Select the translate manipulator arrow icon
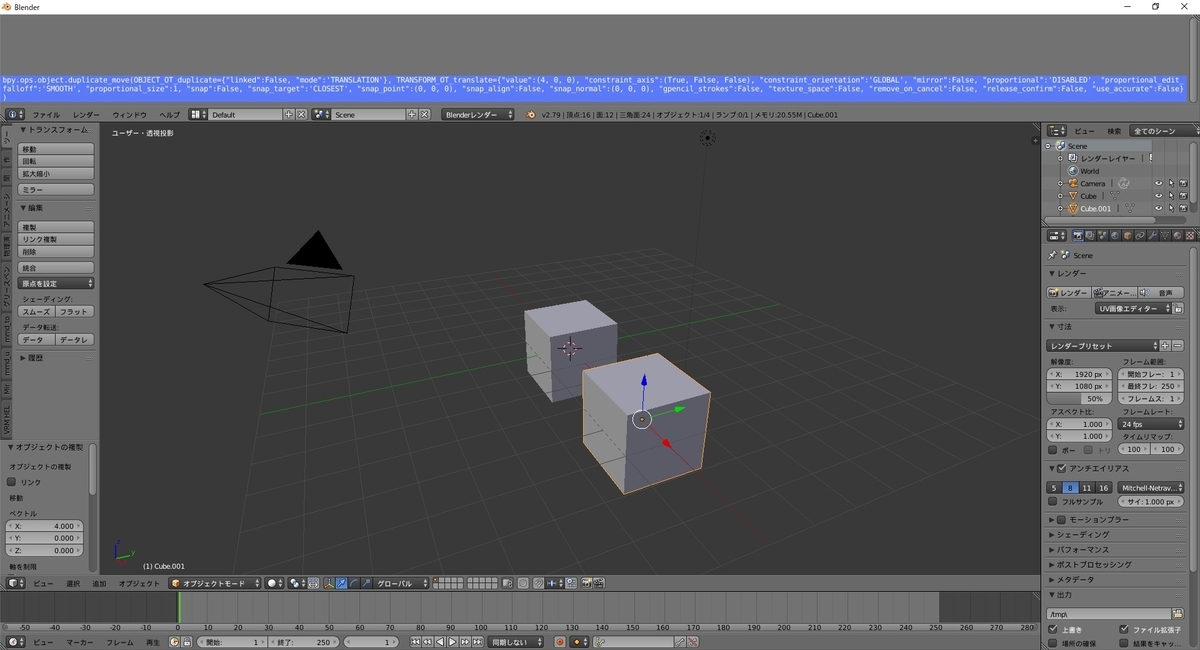The width and height of the screenshot is (1200, 650). [342, 583]
